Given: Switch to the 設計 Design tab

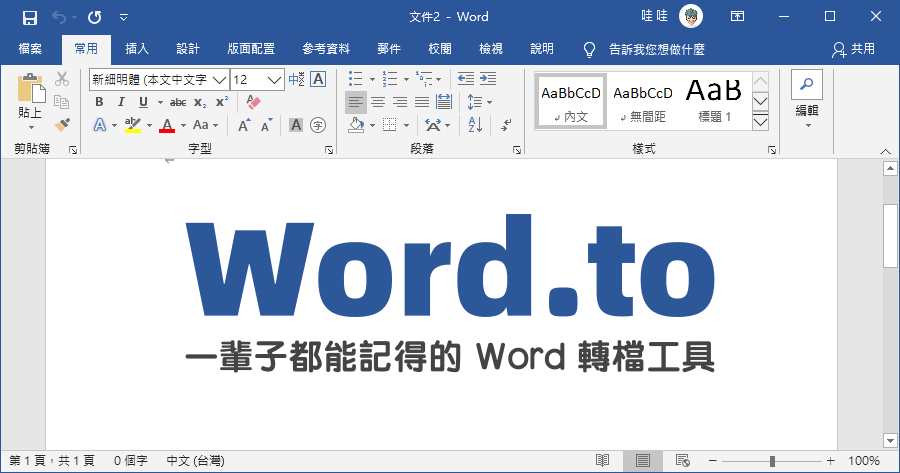Looking at the screenshot, I should coord(188,49).
